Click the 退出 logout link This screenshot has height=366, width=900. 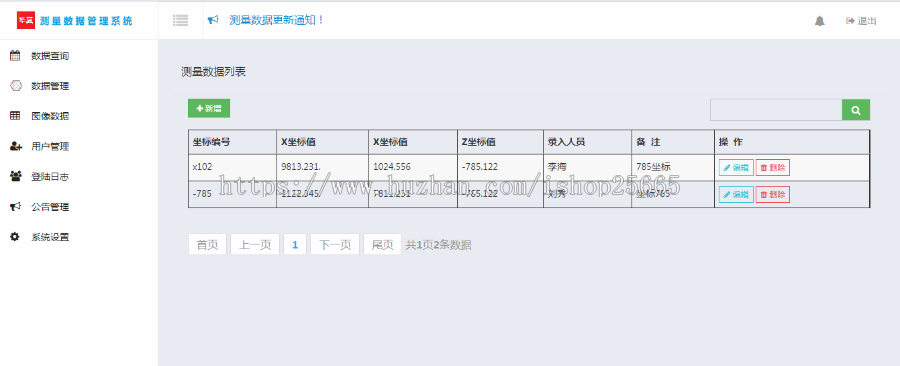point(861,21)
